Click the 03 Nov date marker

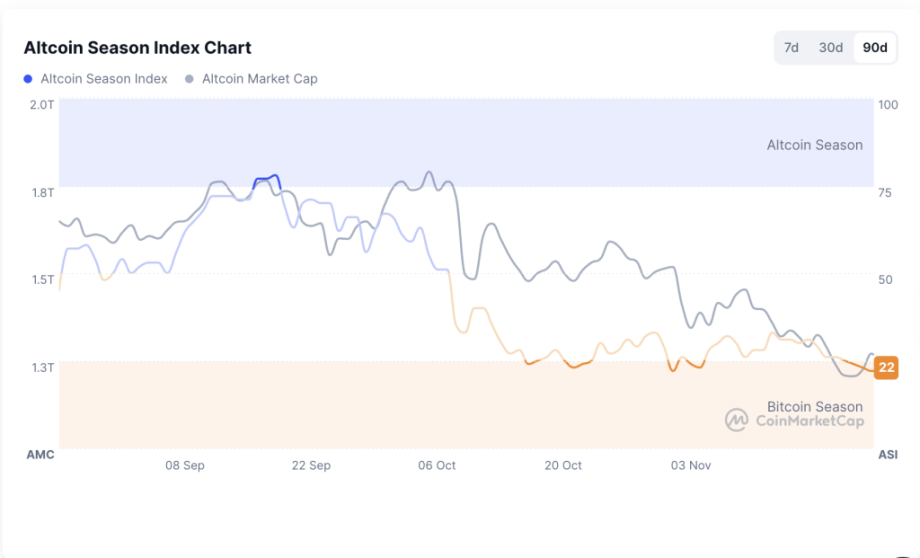[x=690, y=465]
